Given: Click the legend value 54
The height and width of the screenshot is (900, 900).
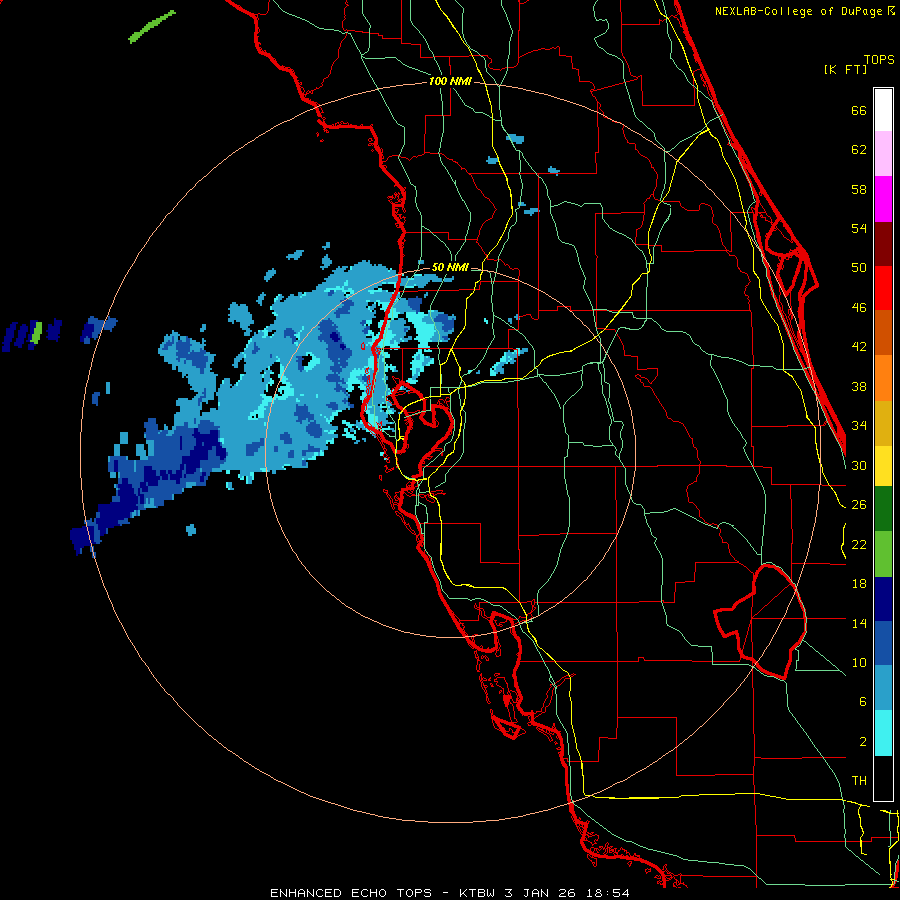Looking at the screenshot, I should 859,228.
